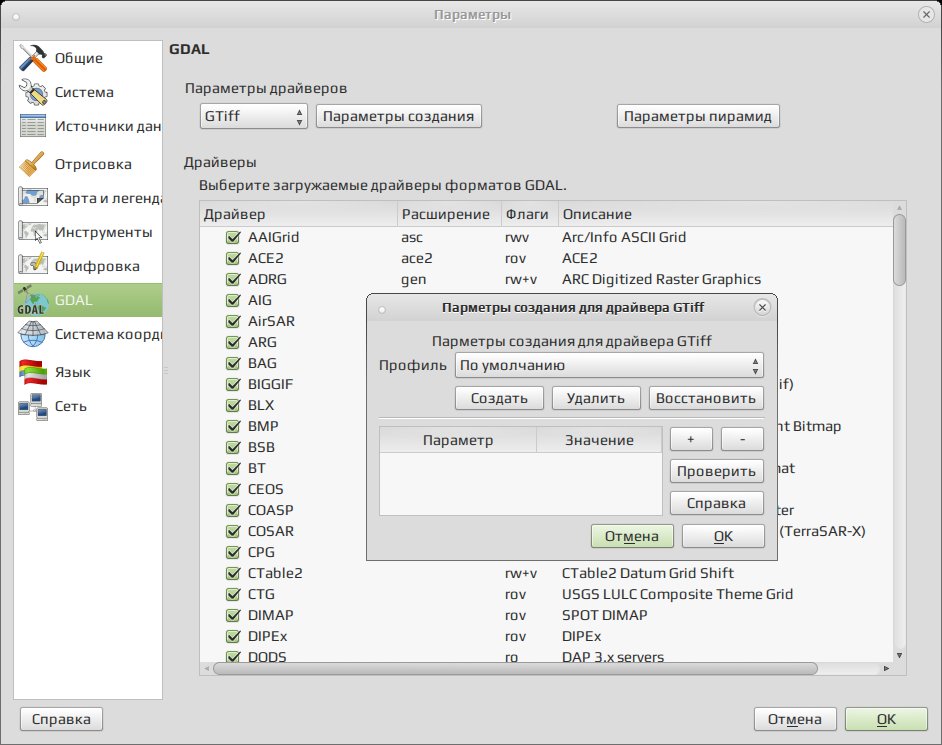Viewport: 942px width, 745px height.
Task: Open the Источники данных icon
Action: [32, 126]
